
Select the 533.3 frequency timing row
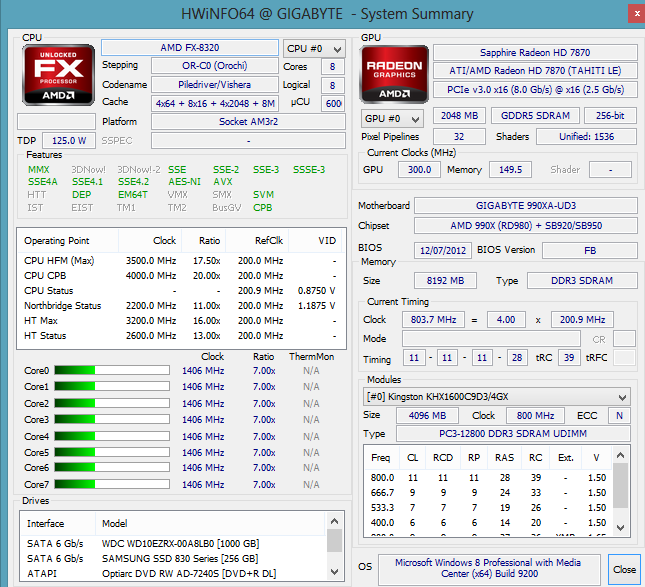[x=489, y=508]
